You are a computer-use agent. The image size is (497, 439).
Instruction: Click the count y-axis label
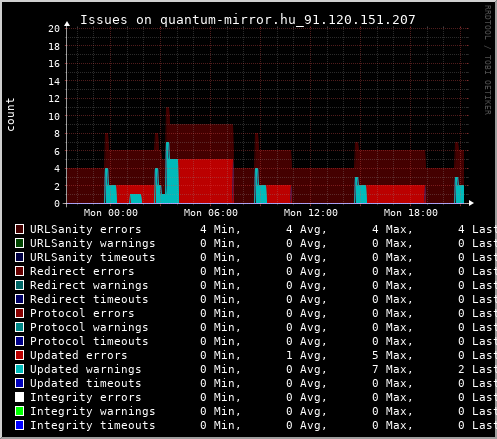(x=10, y=115)
